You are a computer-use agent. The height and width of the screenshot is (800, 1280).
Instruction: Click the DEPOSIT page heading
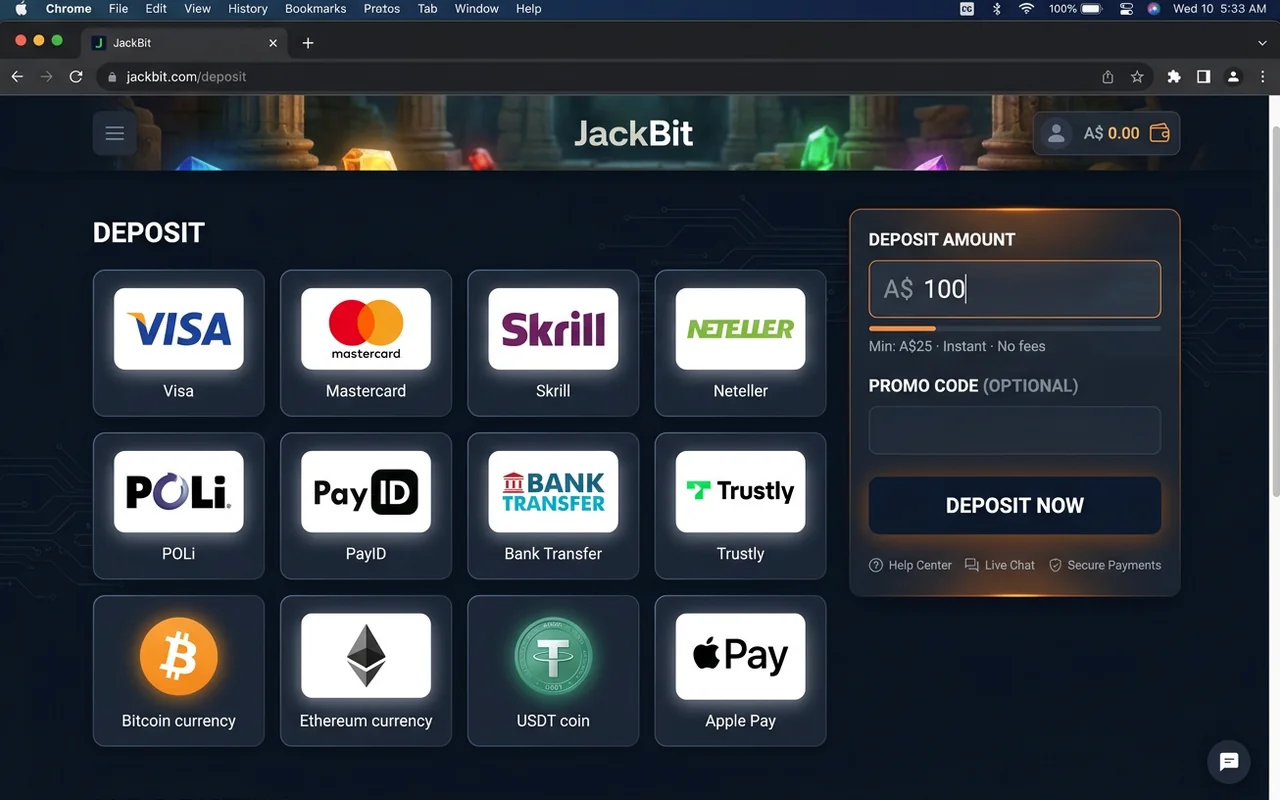(149, 233)
